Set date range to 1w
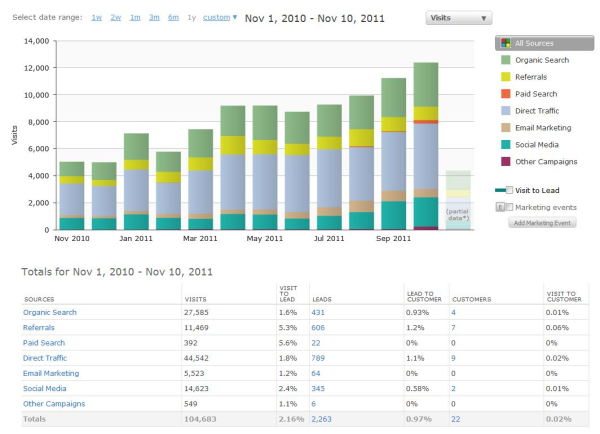Viewport: 600px width, 434px height. coord(96,18)
